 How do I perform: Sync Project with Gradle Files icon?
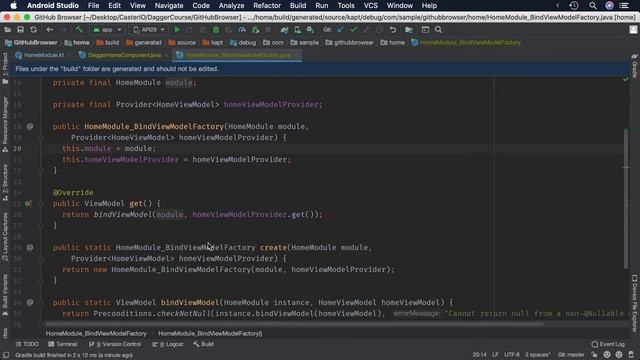(x=284, y=30)
